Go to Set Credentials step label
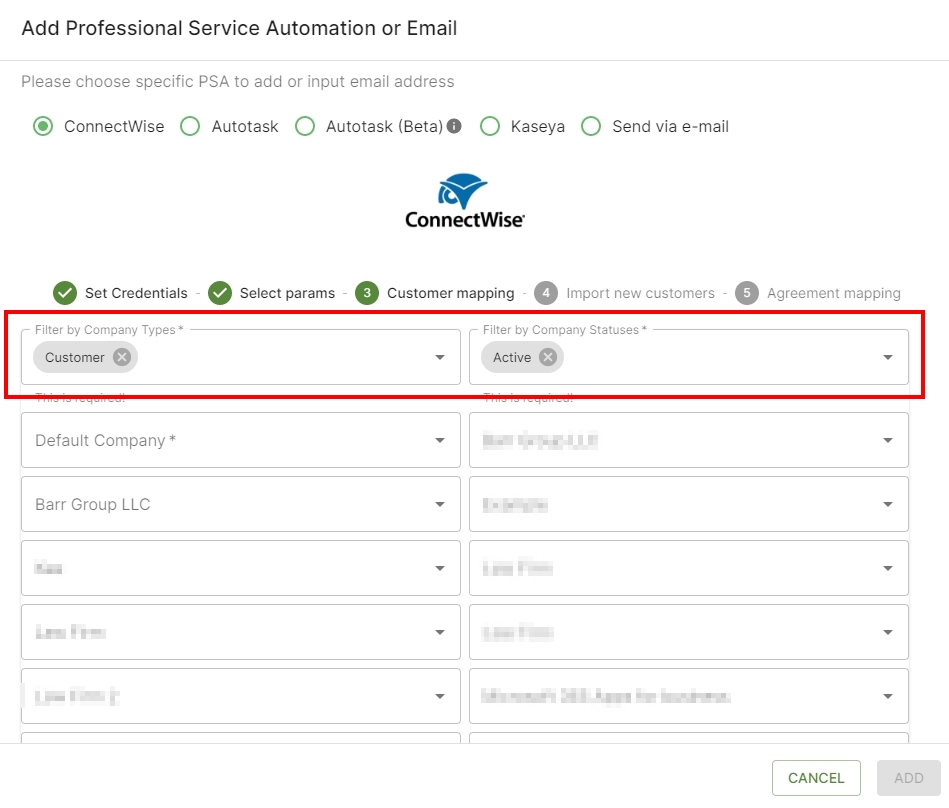This screenshot has width=949, height=808. click(136, 293)
